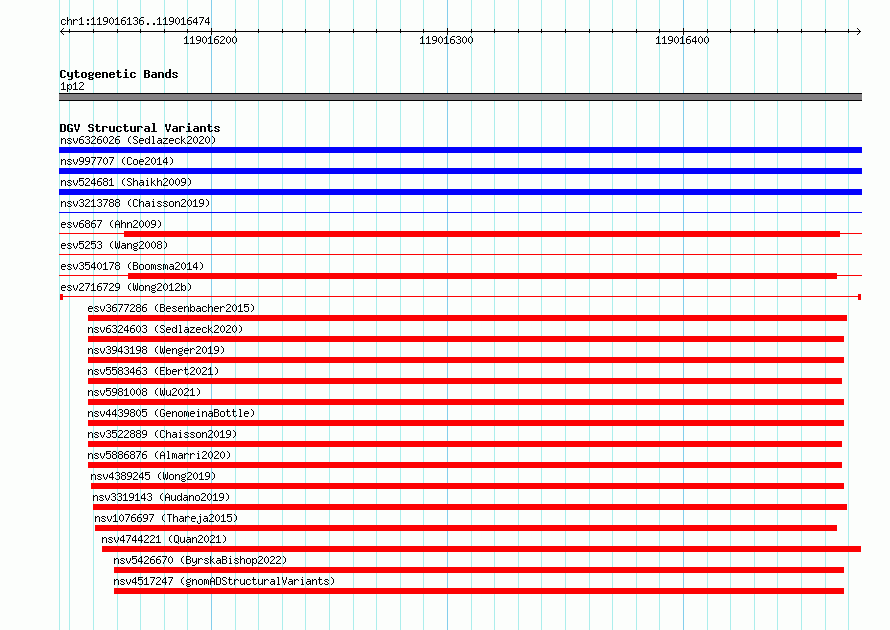Open variant nsv3319143 (Audano2019) label
Image resolution: width=890 pixels, height=630 pixels.
161,497
